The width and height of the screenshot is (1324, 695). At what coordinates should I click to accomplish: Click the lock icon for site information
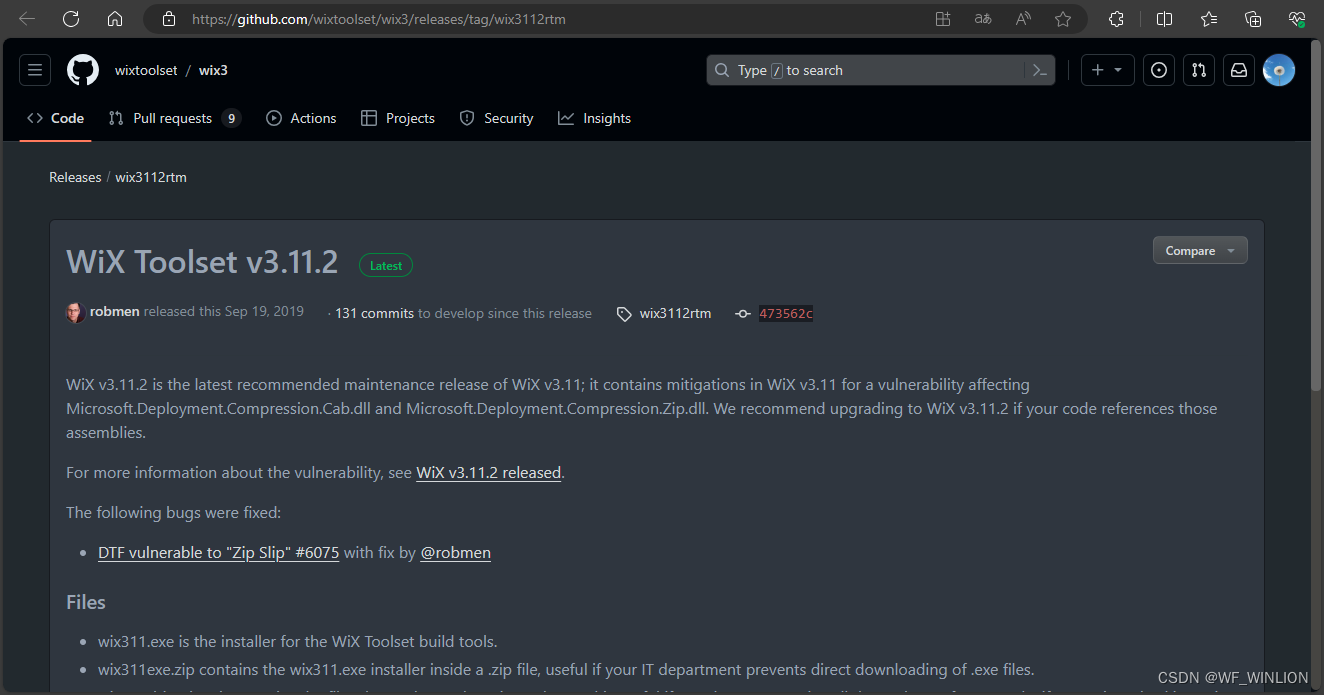click(169, 19)
